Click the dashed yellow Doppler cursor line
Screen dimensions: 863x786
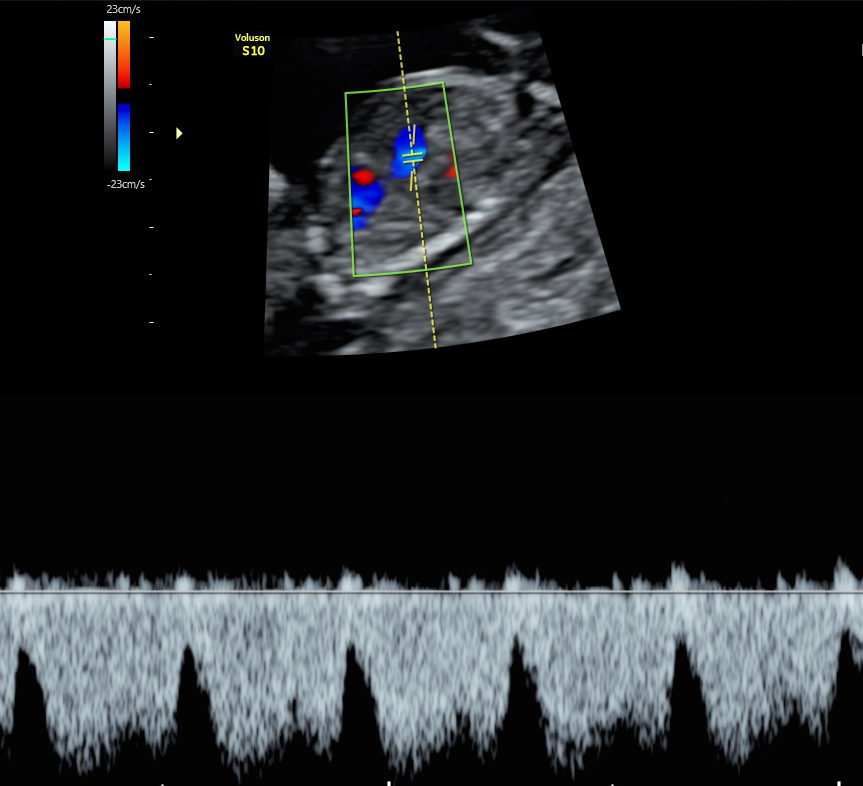point(417,189)
